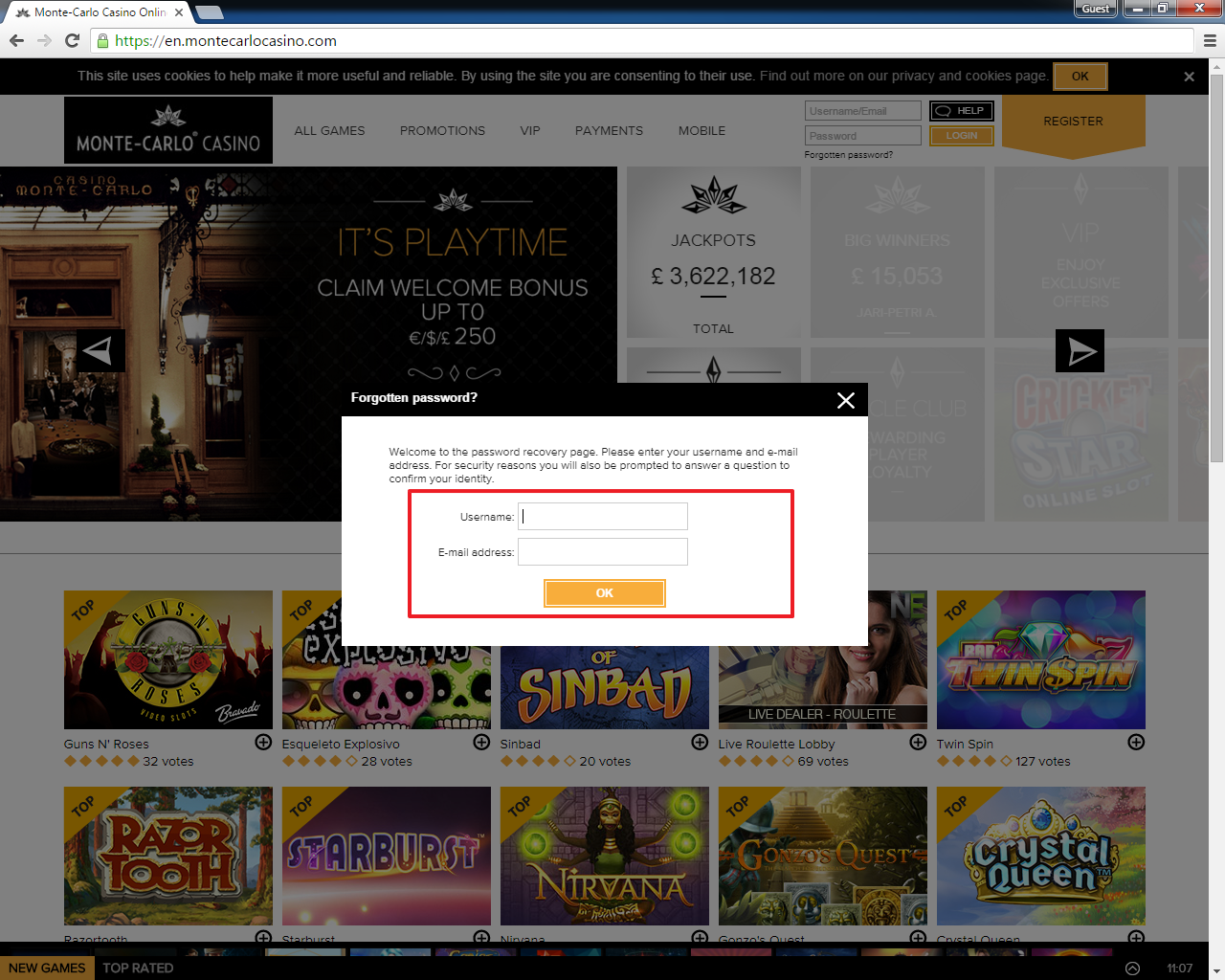Accept cookies with the OK button

point(1080,77)
